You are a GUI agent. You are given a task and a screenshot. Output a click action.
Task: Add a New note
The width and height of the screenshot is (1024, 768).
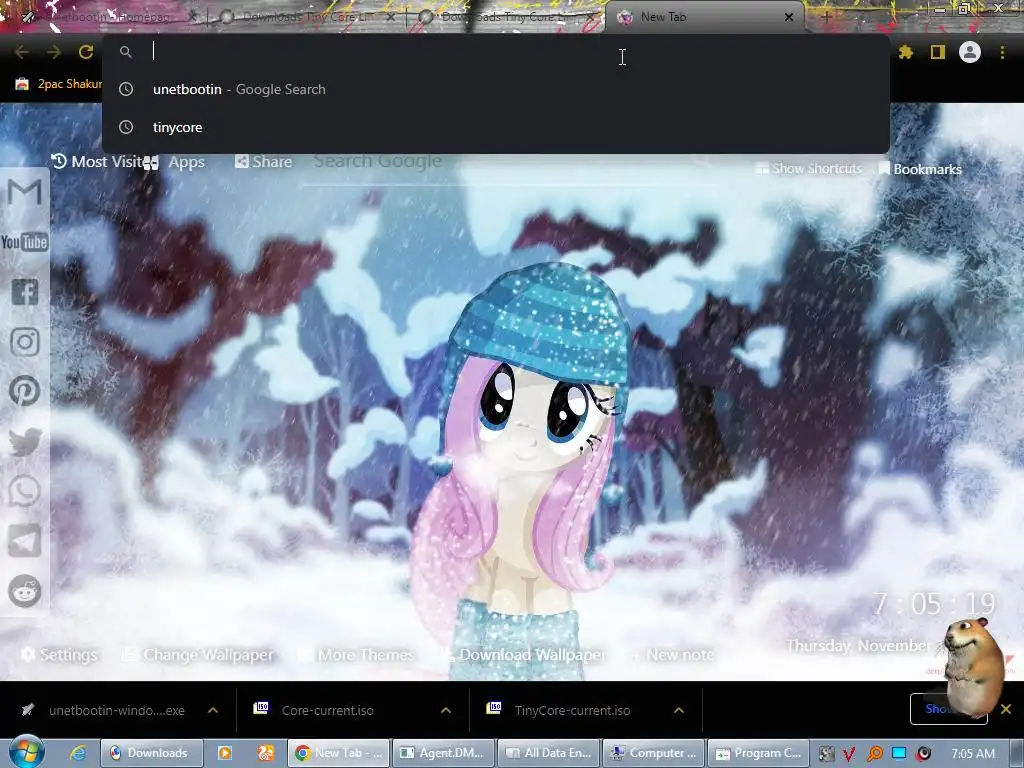[x=673, y=654]
